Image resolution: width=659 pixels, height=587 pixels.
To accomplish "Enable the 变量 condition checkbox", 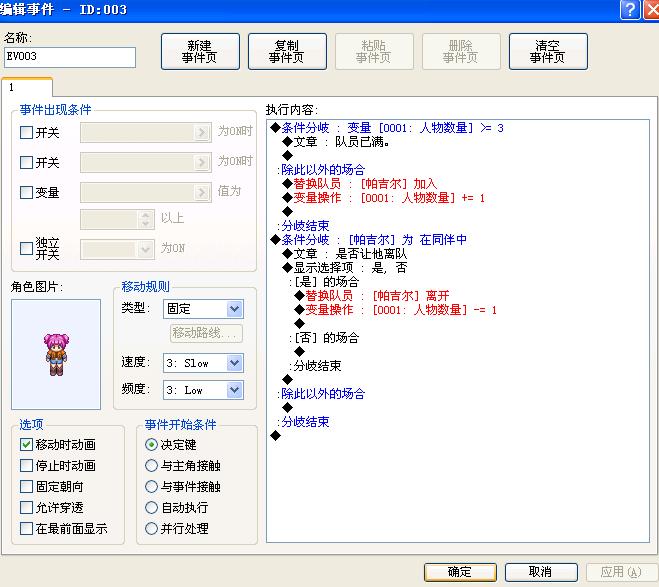I will [26, 192].
